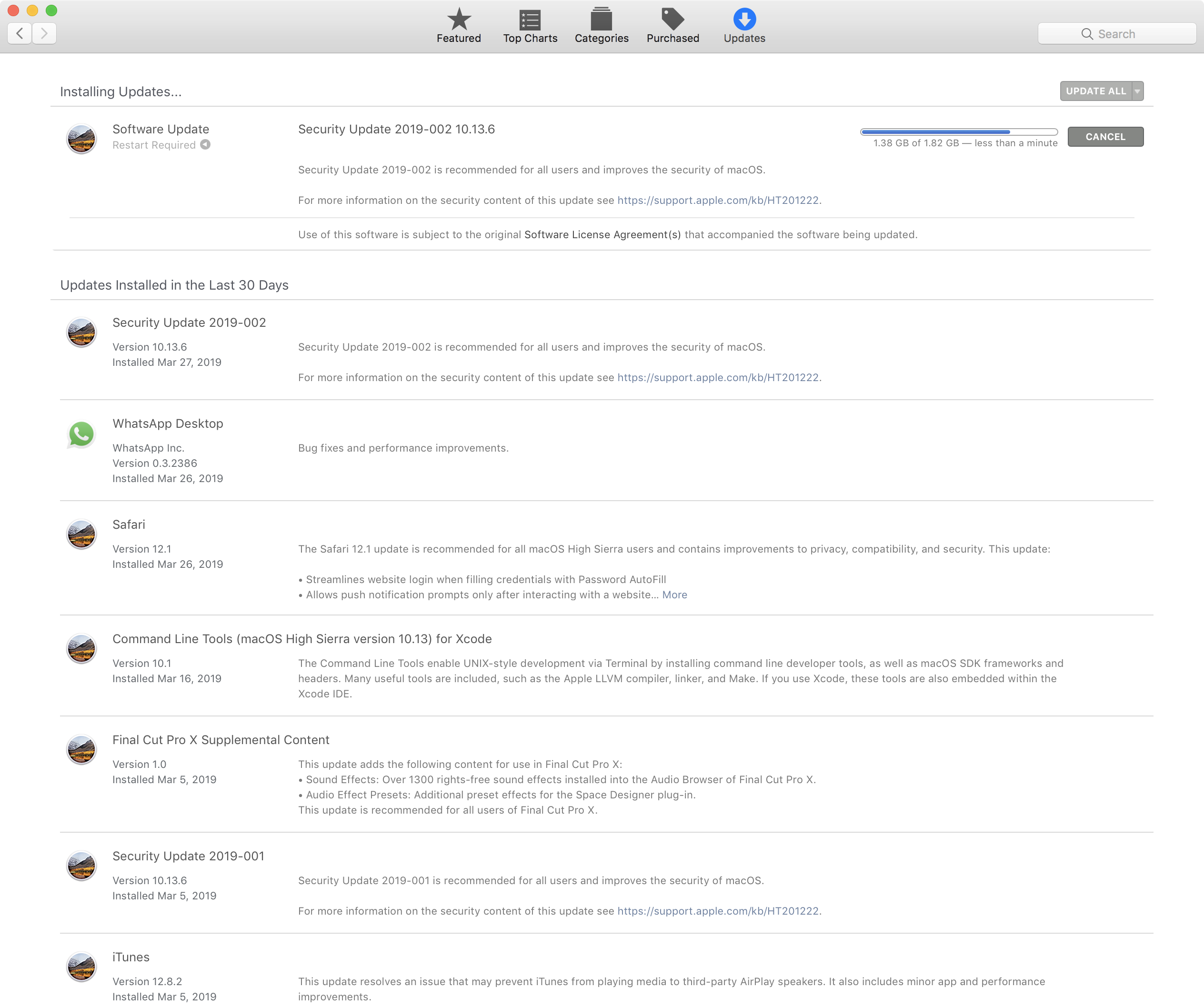Click 'Security Update 2019-002 10.13.6' heading
This screenshot has height=1008, width=1204.
point(396,129)
